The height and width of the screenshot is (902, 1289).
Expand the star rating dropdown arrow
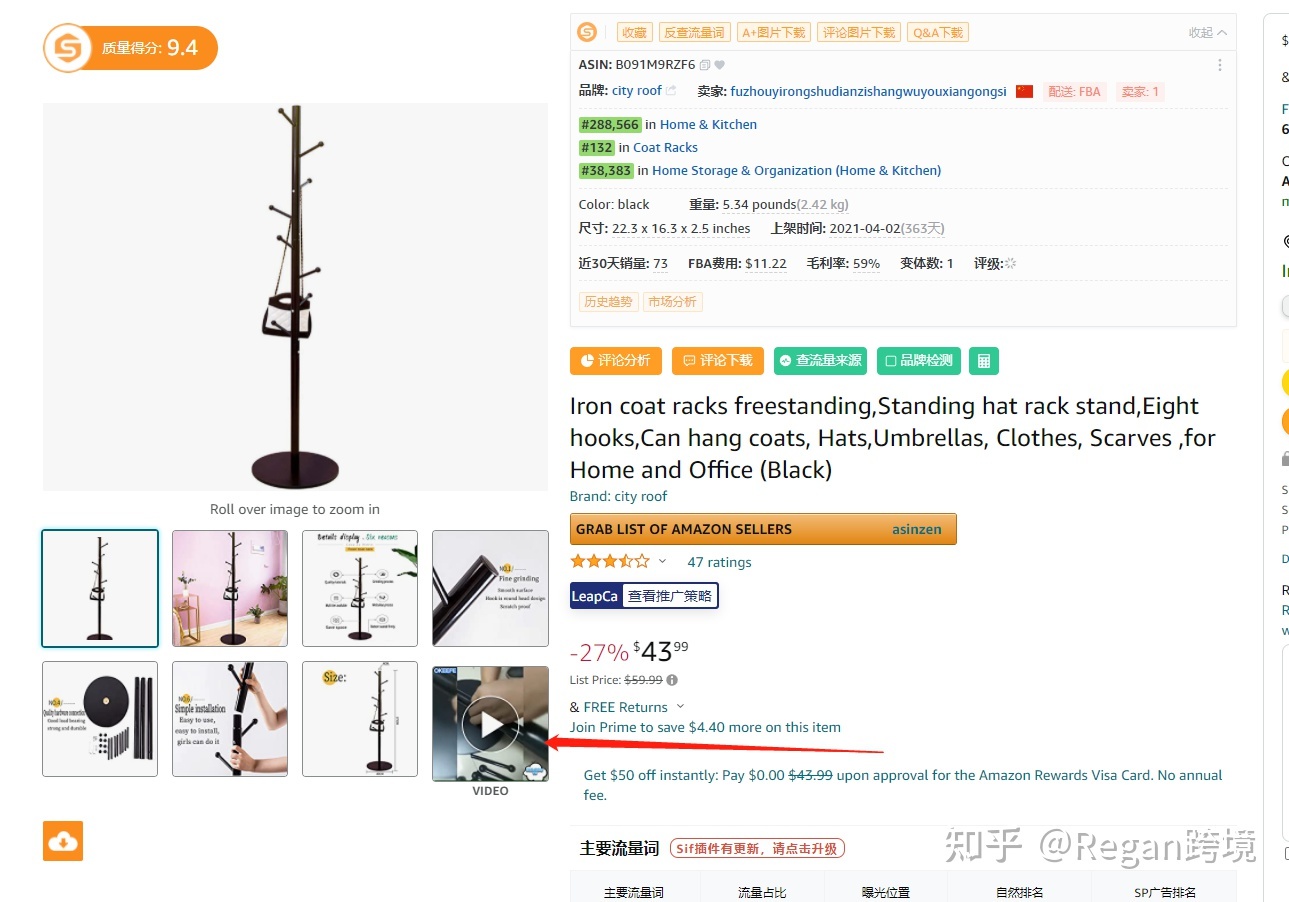coord(662,561)
